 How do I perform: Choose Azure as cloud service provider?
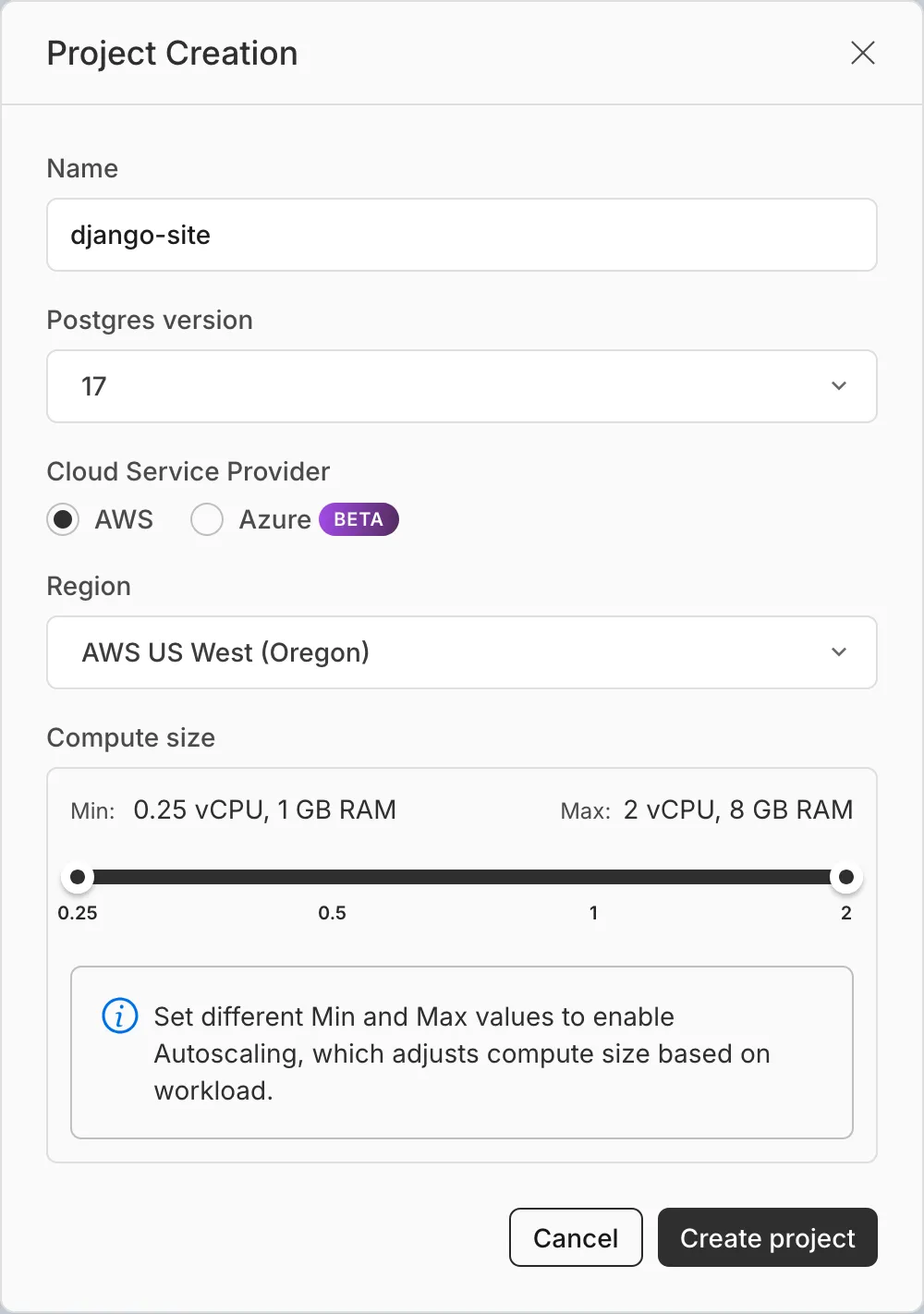pyautogui.click(x=207, y=519)
